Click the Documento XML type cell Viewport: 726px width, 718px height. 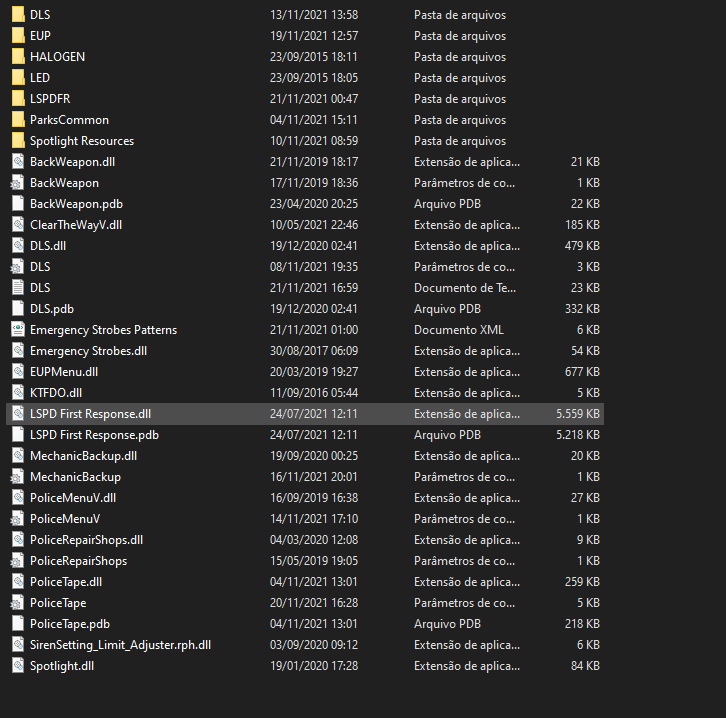pos(459,330)
